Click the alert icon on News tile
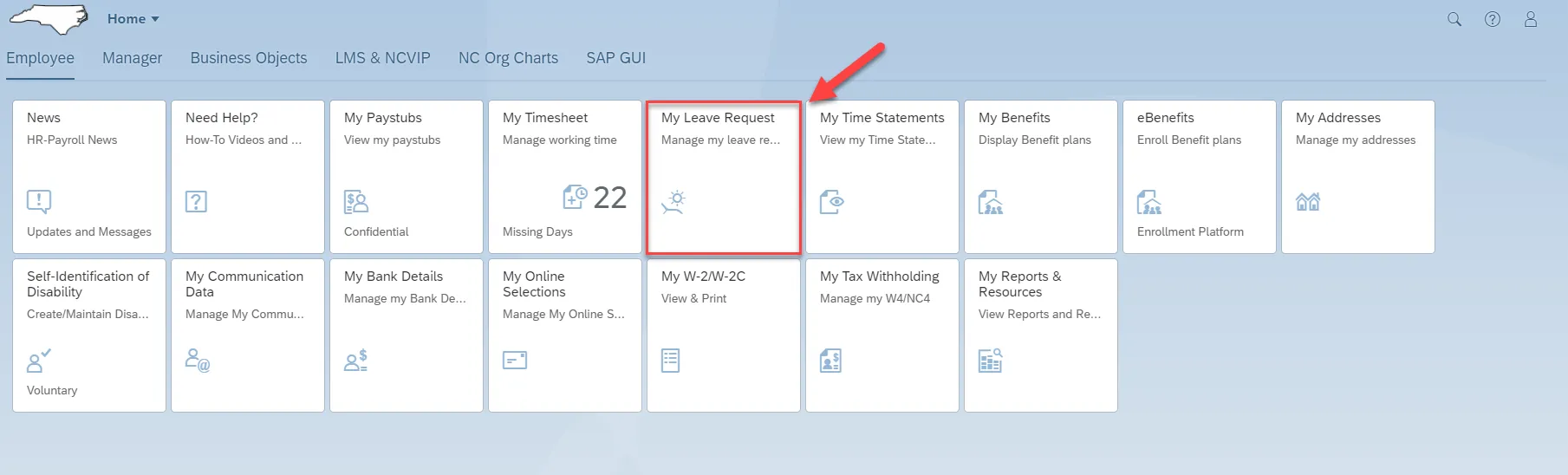This screenshot has height=475, width=1568. (x=39, y=202)
